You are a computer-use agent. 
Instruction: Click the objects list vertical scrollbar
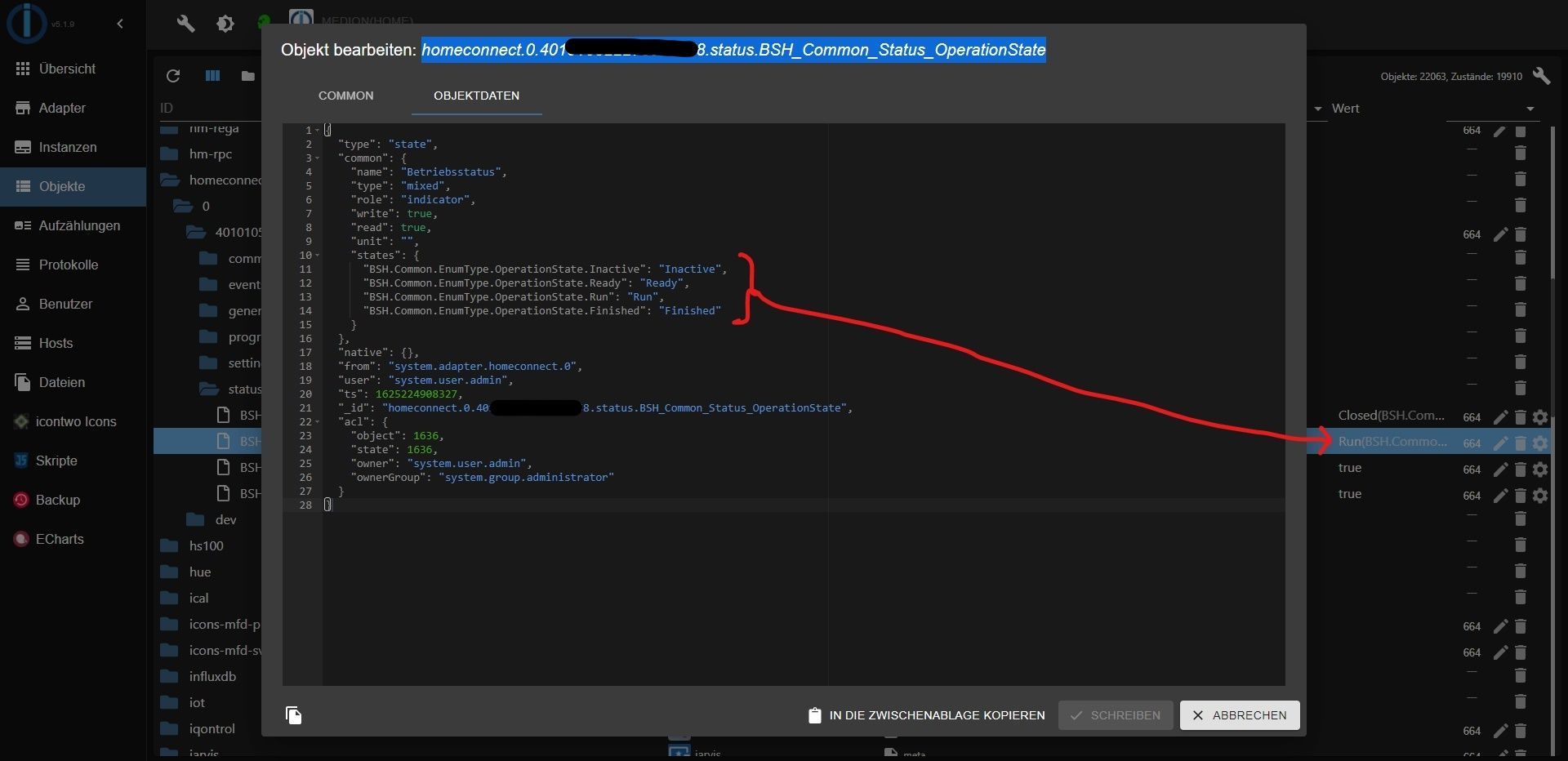point(1554,202)
